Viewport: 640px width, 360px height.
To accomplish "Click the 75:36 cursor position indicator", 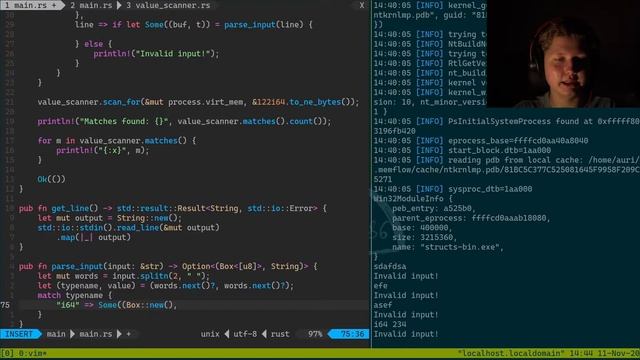I will 352,334.
